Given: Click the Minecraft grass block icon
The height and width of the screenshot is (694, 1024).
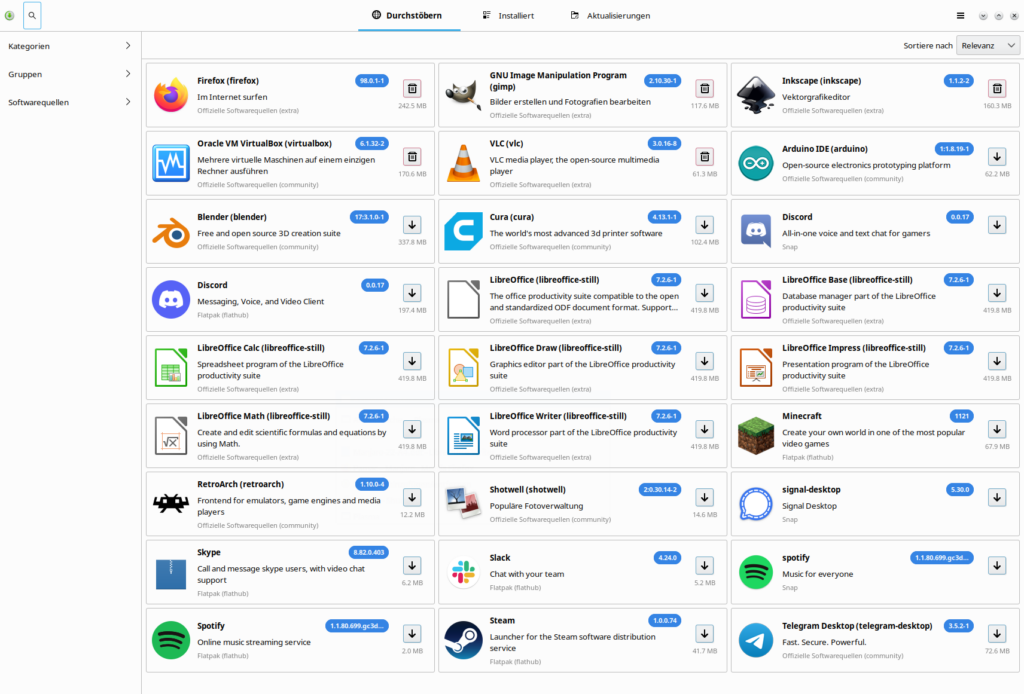Looking at the screenshot, I should [x=756, y=436].
